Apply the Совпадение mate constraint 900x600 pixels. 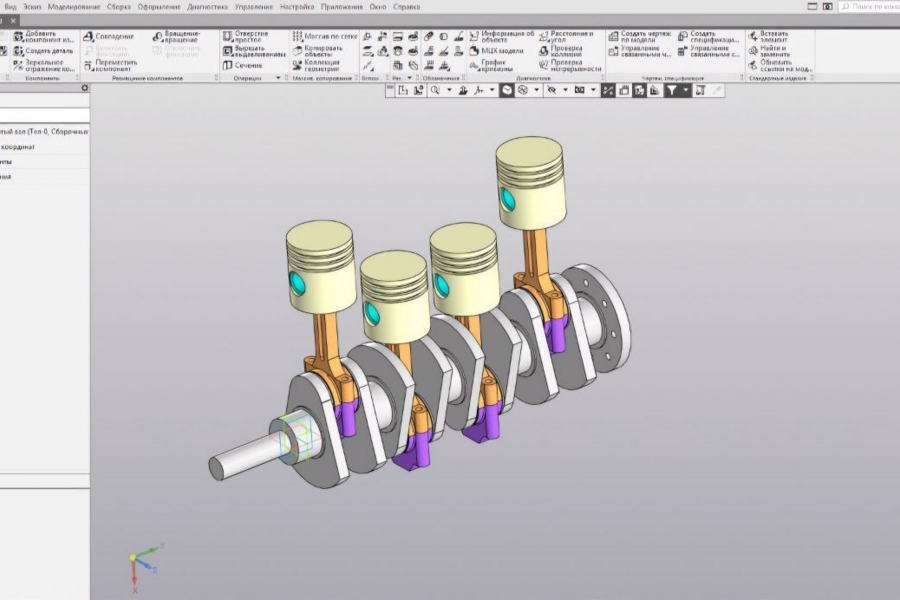pos(108,36)
